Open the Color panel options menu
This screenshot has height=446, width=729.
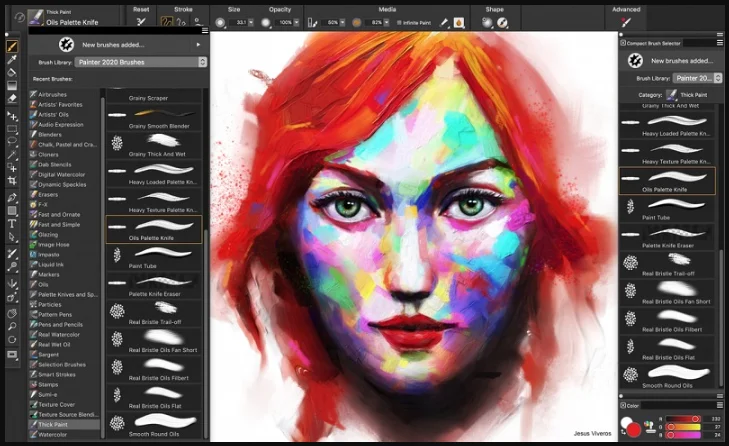719,406
